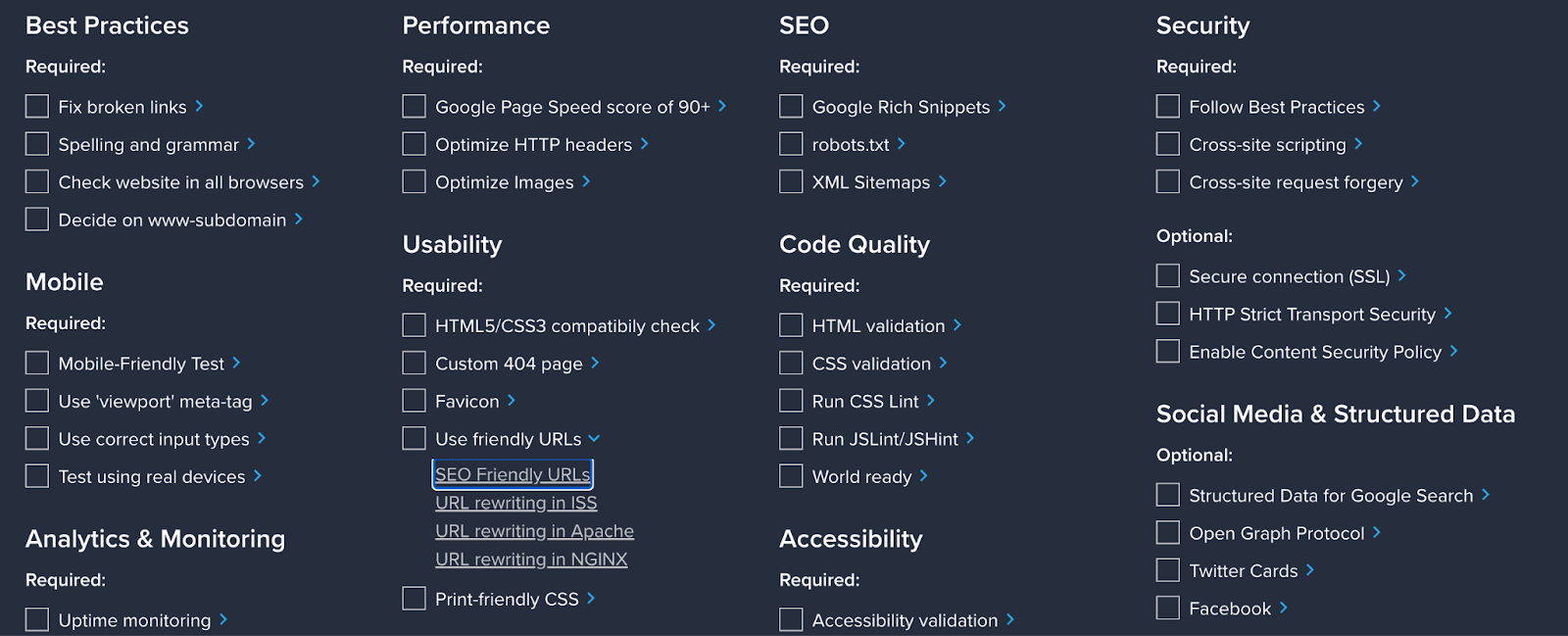The height and width of the screenshot is (636, 1568).
Task: Check the Open Graph Protocol checkbox
Action: (x=1168, y=532)
